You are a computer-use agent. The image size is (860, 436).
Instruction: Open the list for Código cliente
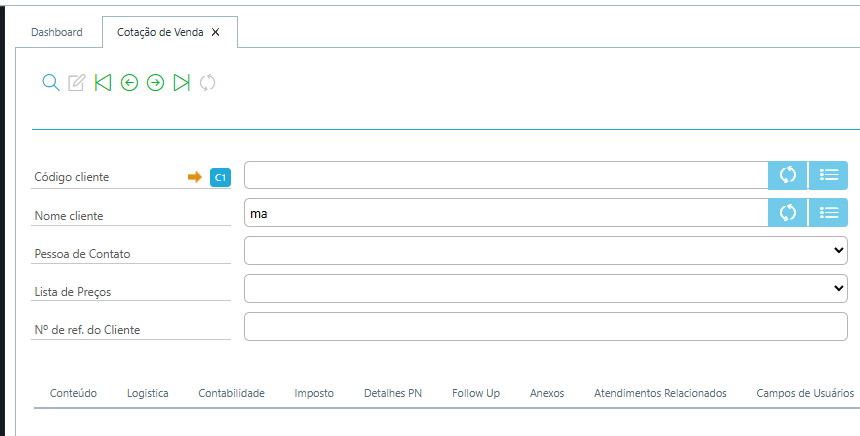[x=828, y=175]
